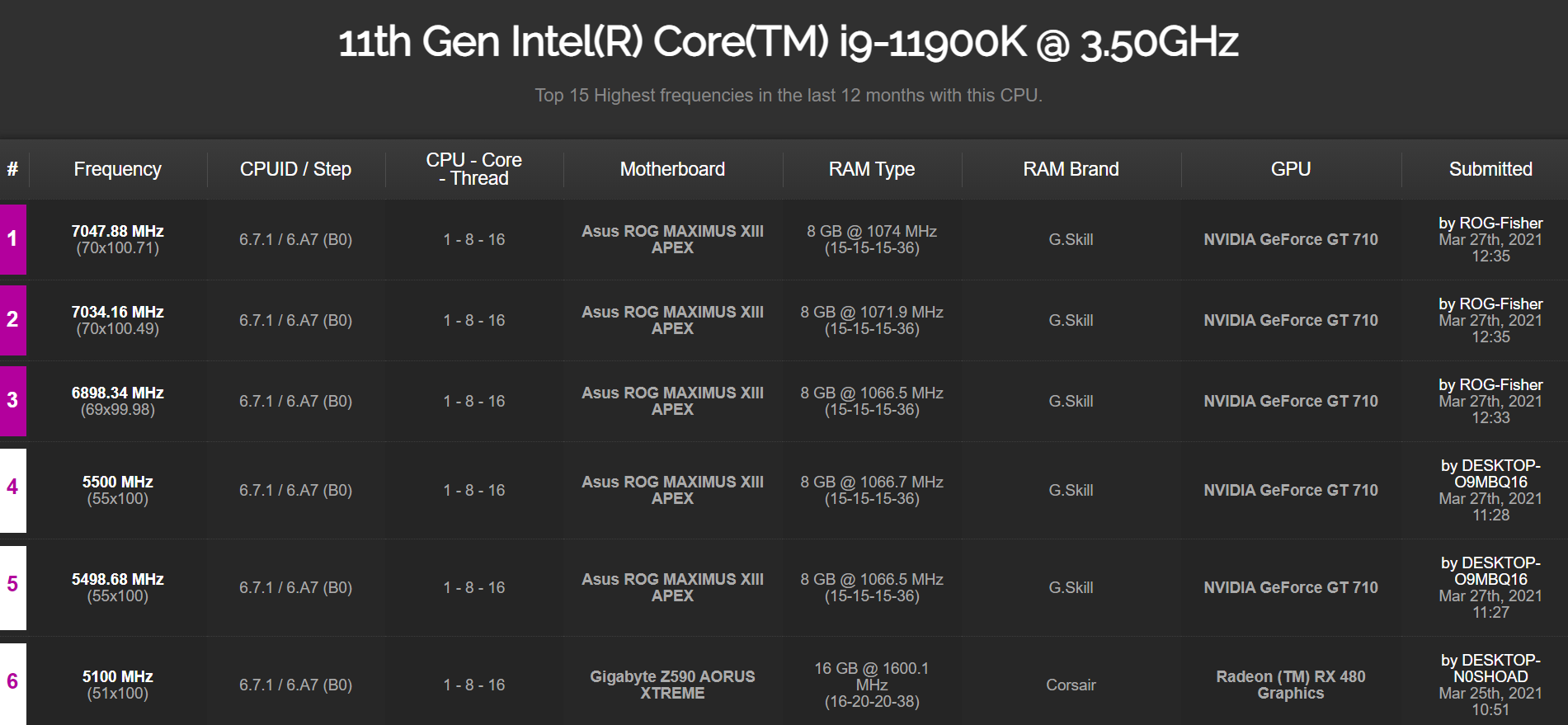
Task: Select the 6898.34 MHz frequency entry
Action: (x=117, y=393)
